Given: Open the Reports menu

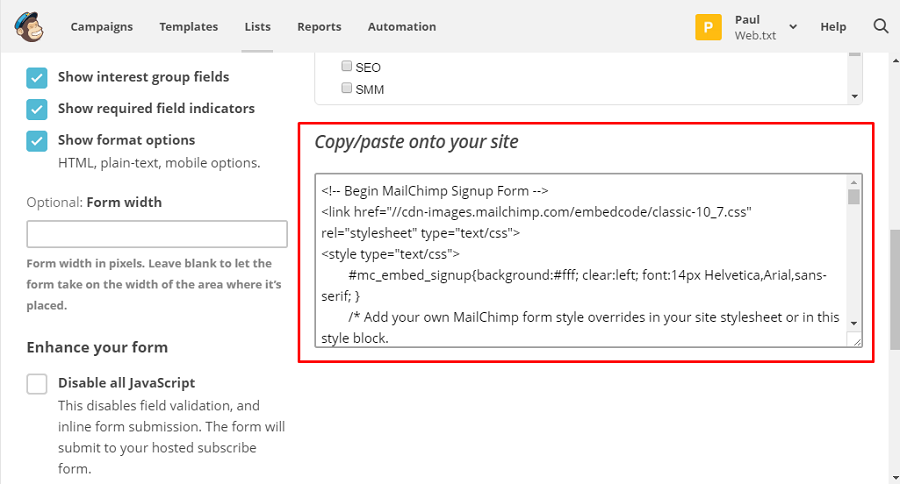Looking at the screenshot, I should tap(319, 26).
